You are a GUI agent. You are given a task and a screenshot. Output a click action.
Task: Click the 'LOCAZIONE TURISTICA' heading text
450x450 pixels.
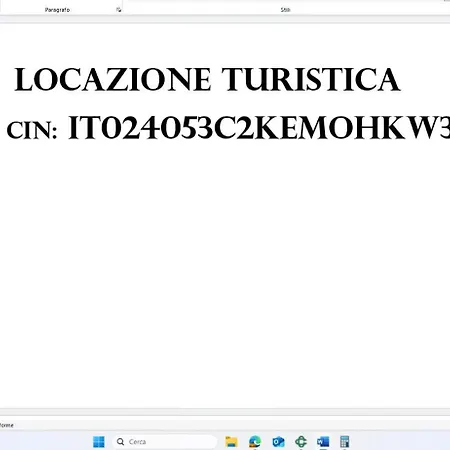point(207,79)
